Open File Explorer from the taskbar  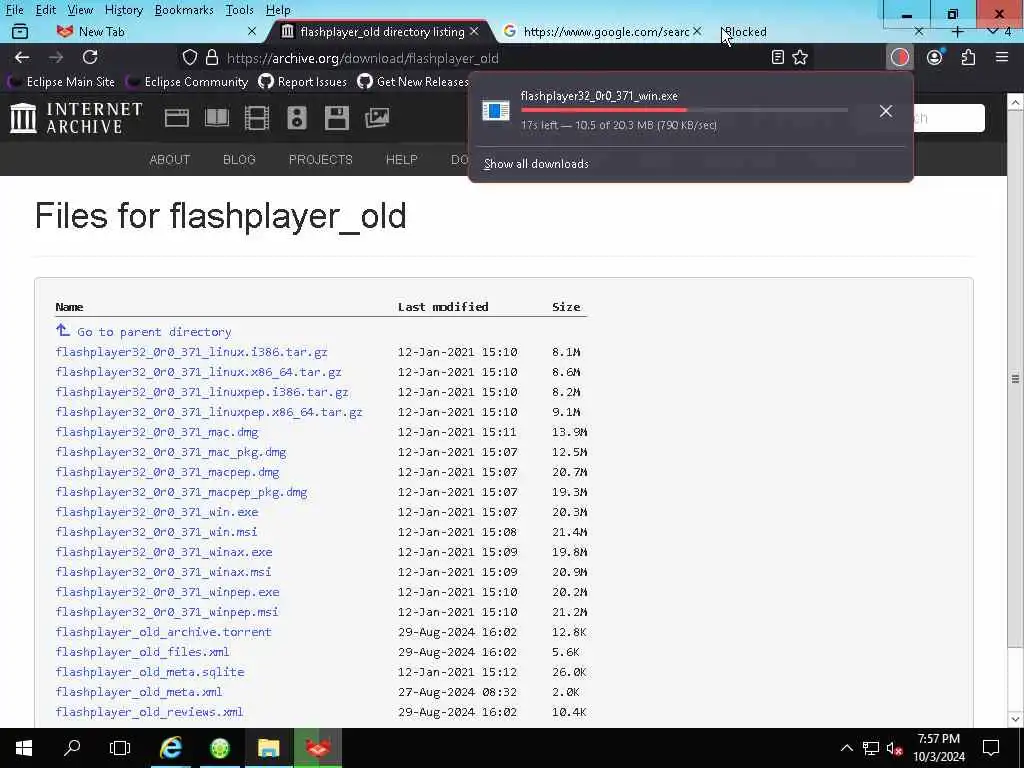point(268,748)
